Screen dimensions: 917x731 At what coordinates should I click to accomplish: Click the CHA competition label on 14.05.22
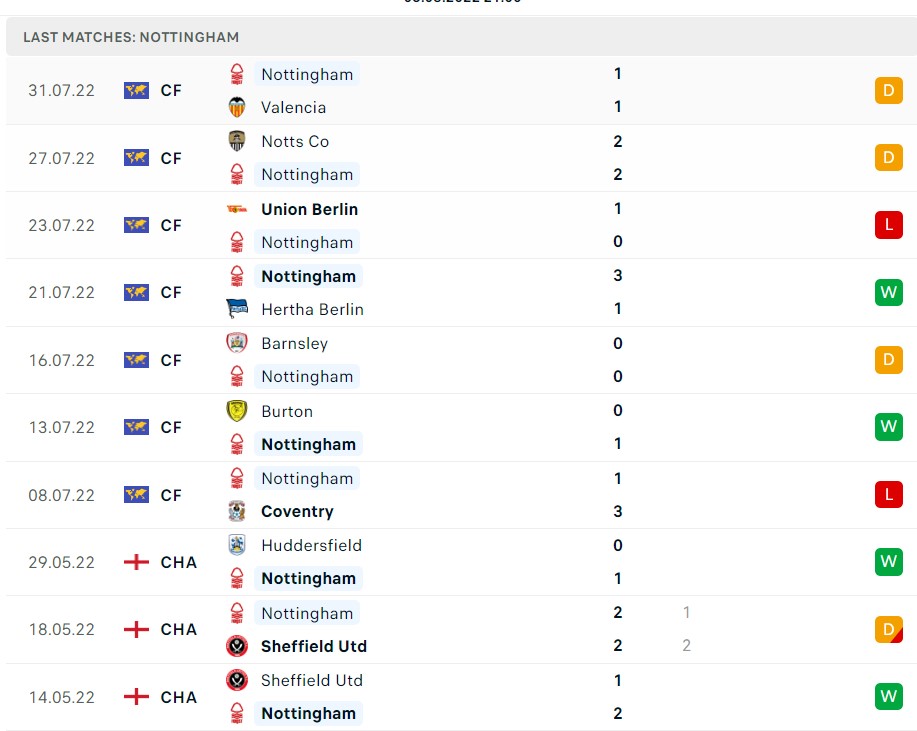(179, 697)
